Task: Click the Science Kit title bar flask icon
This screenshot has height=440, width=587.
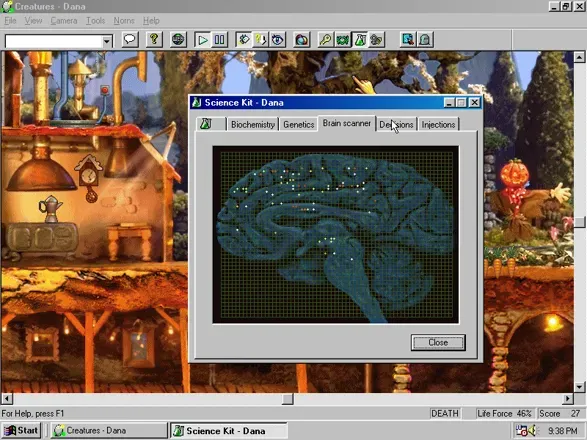Action: 197,102
